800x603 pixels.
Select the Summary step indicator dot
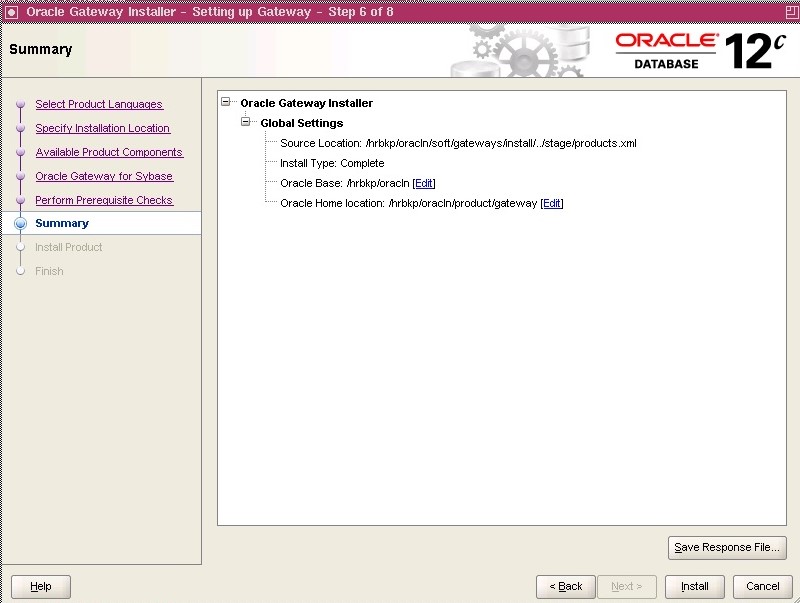click(x=22, y=224)
